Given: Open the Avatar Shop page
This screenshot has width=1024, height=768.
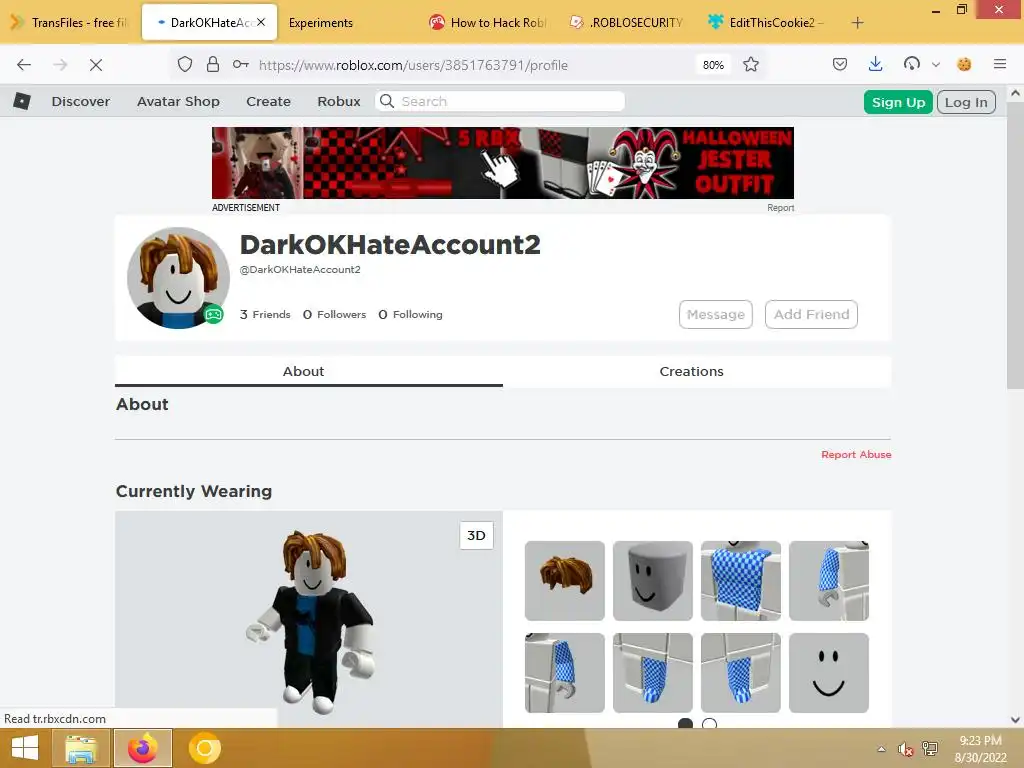Looking at the screenshot, I should click(x=178, y=102).
